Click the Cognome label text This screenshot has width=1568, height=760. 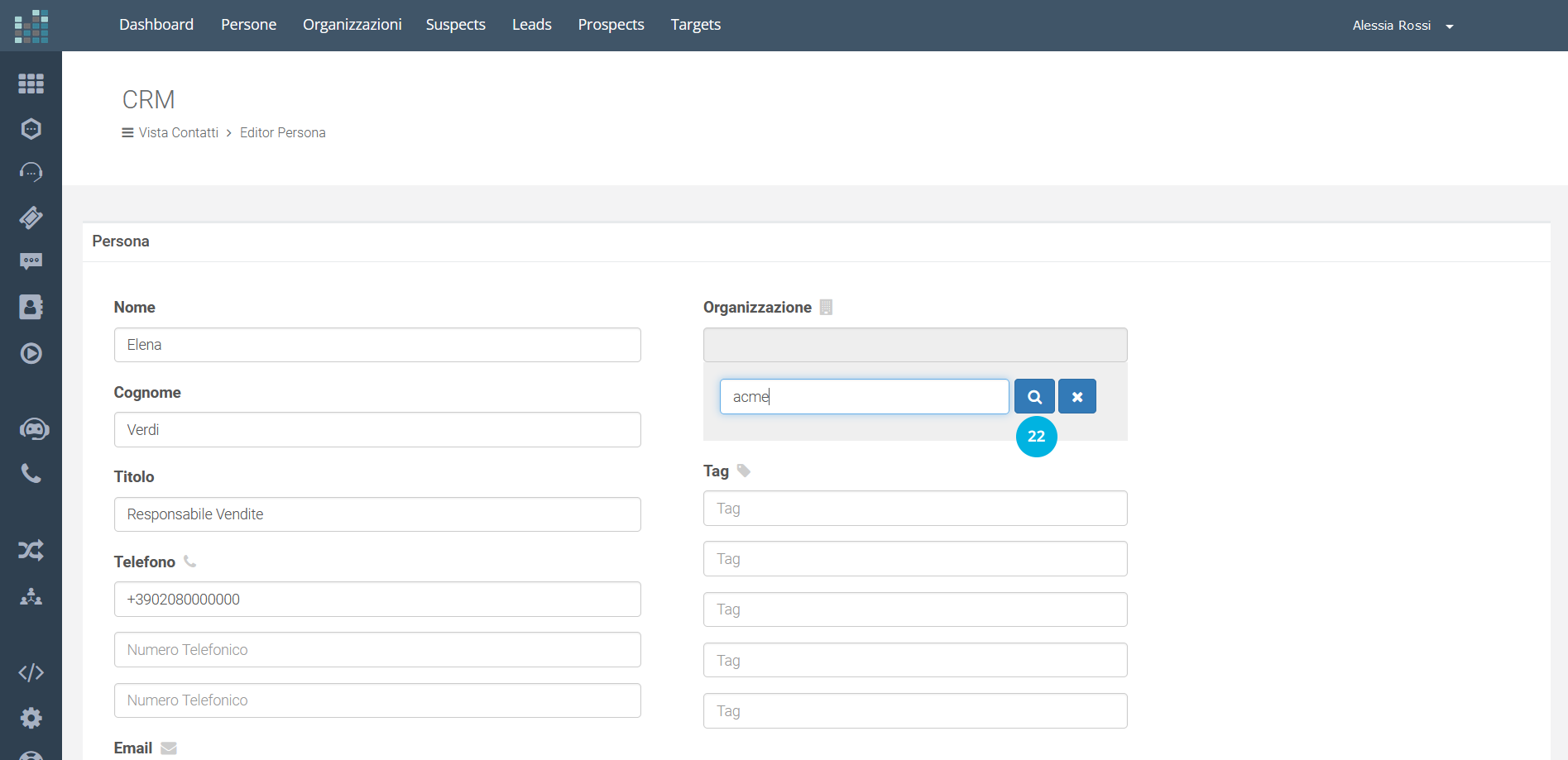pyautogui.click(x=147, y=392)
